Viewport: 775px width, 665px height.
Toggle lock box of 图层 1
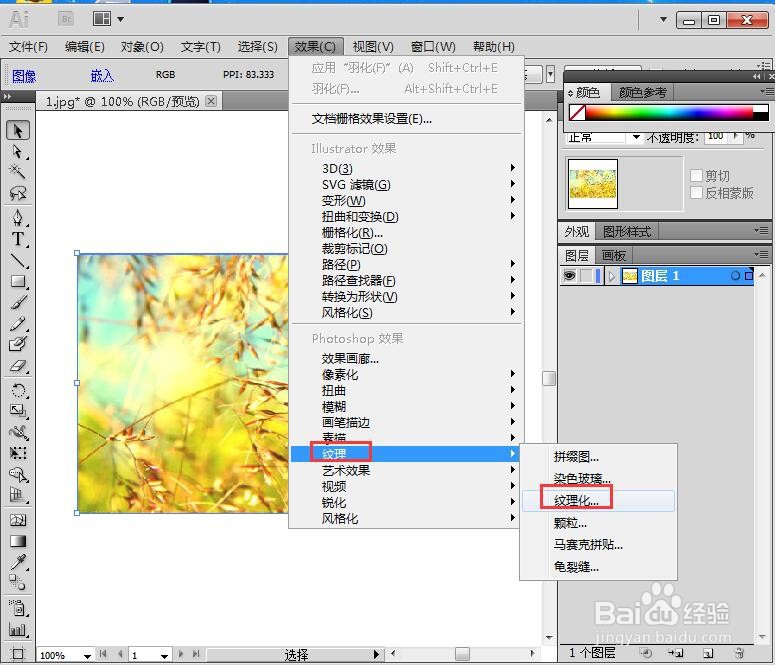click(586, 276)
